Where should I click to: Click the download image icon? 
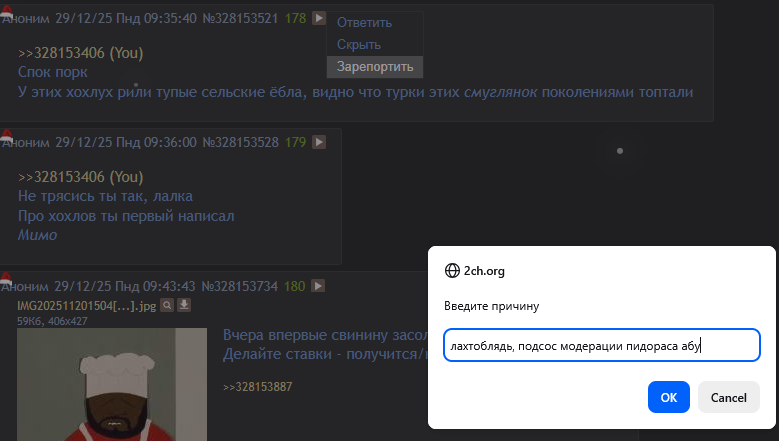click(x=184, y=305)
